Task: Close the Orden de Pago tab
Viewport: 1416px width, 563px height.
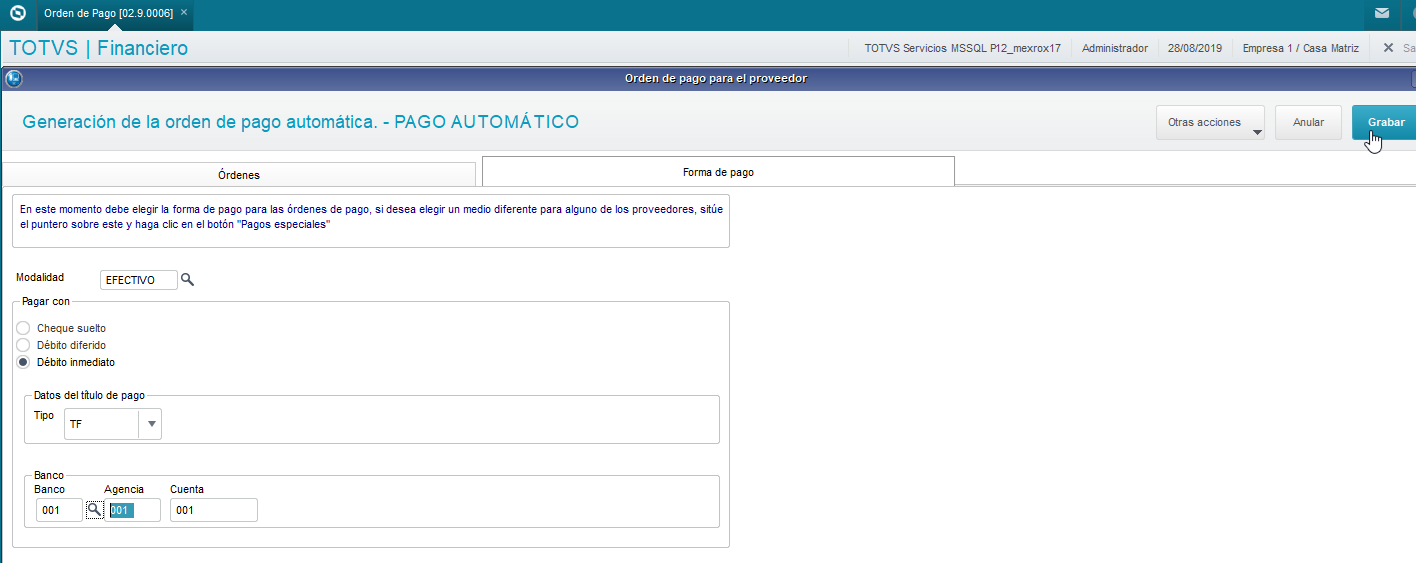Action: (x=183, y=12)
